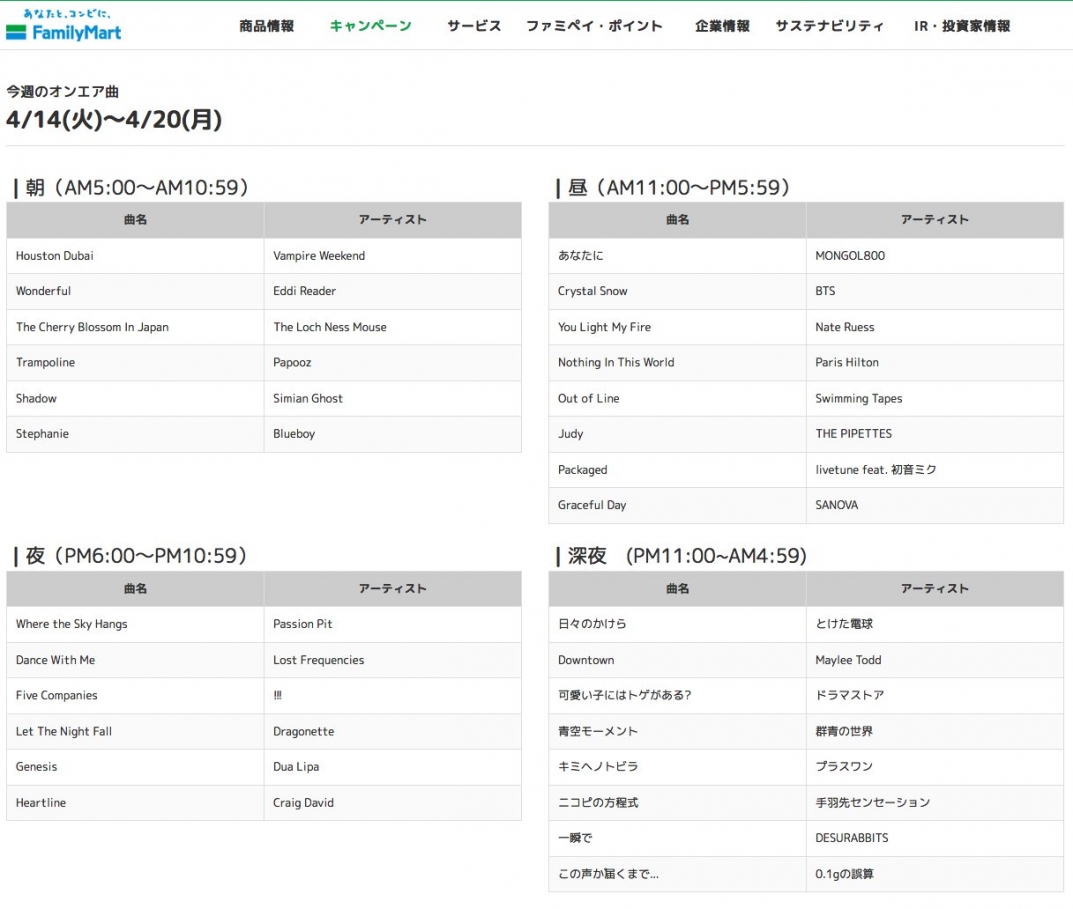Click the 朝 (AM5:00〜AM10:59) section title
This screenshot has width=1073, height=909.
point(136,188)
